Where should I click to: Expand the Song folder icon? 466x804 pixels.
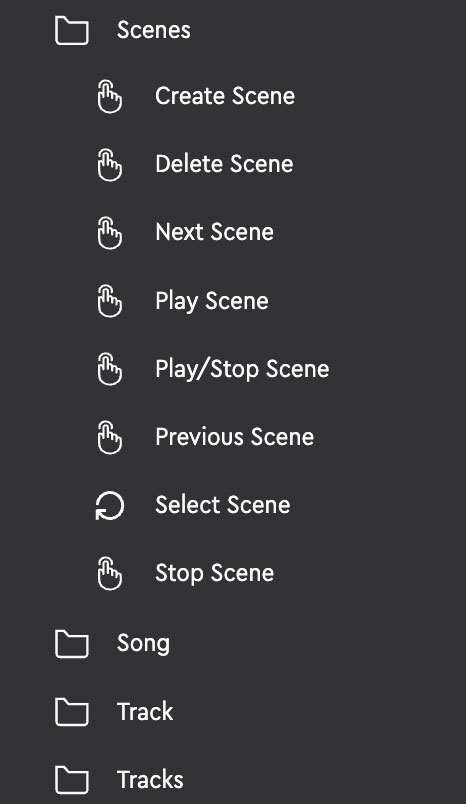point(72,644)
